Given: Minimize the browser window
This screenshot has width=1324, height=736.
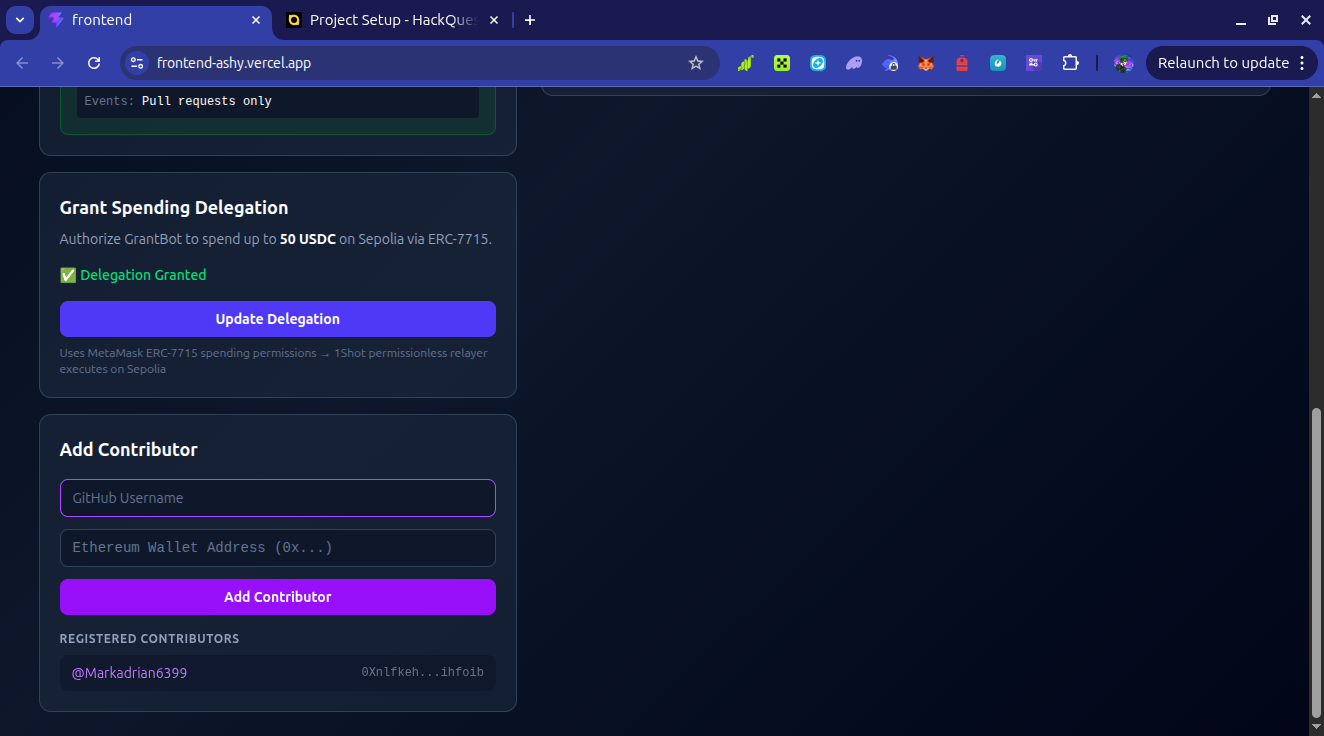Looking at the screenshot, I should pos(1241,20).
